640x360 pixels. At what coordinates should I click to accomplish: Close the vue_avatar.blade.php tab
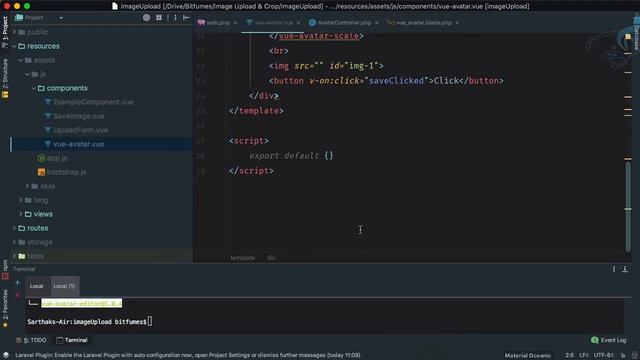tap(457, 23)
